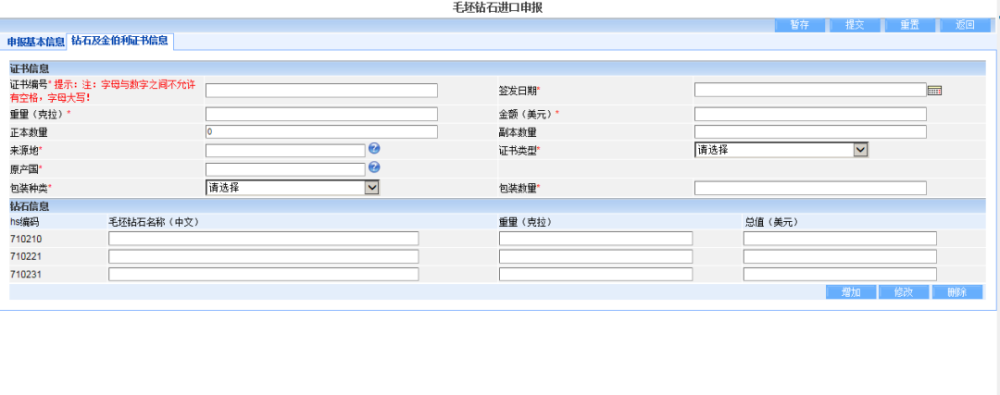Click the 总值 field in row 710231

(840, 274)
